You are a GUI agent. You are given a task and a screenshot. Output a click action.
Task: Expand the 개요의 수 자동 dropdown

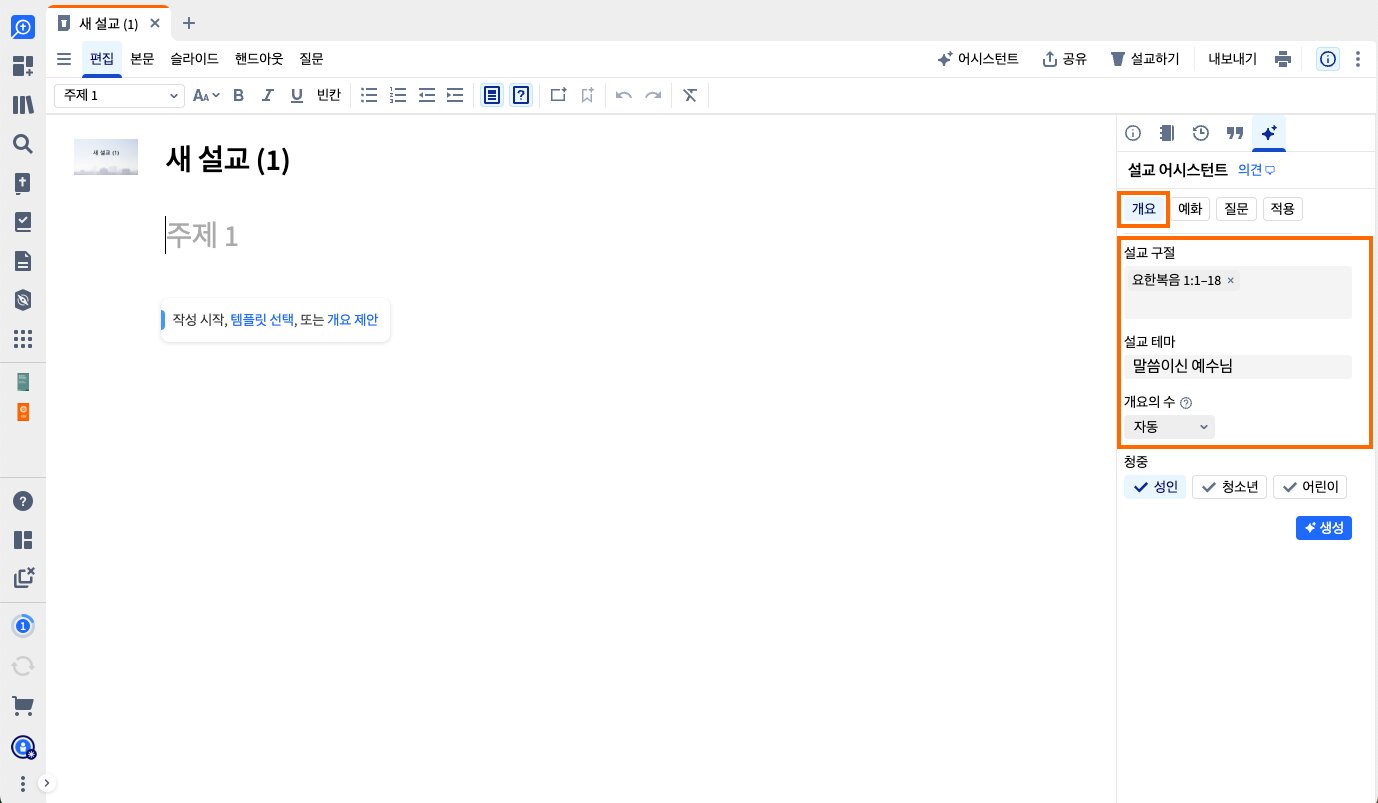(x=1169, y=427)
